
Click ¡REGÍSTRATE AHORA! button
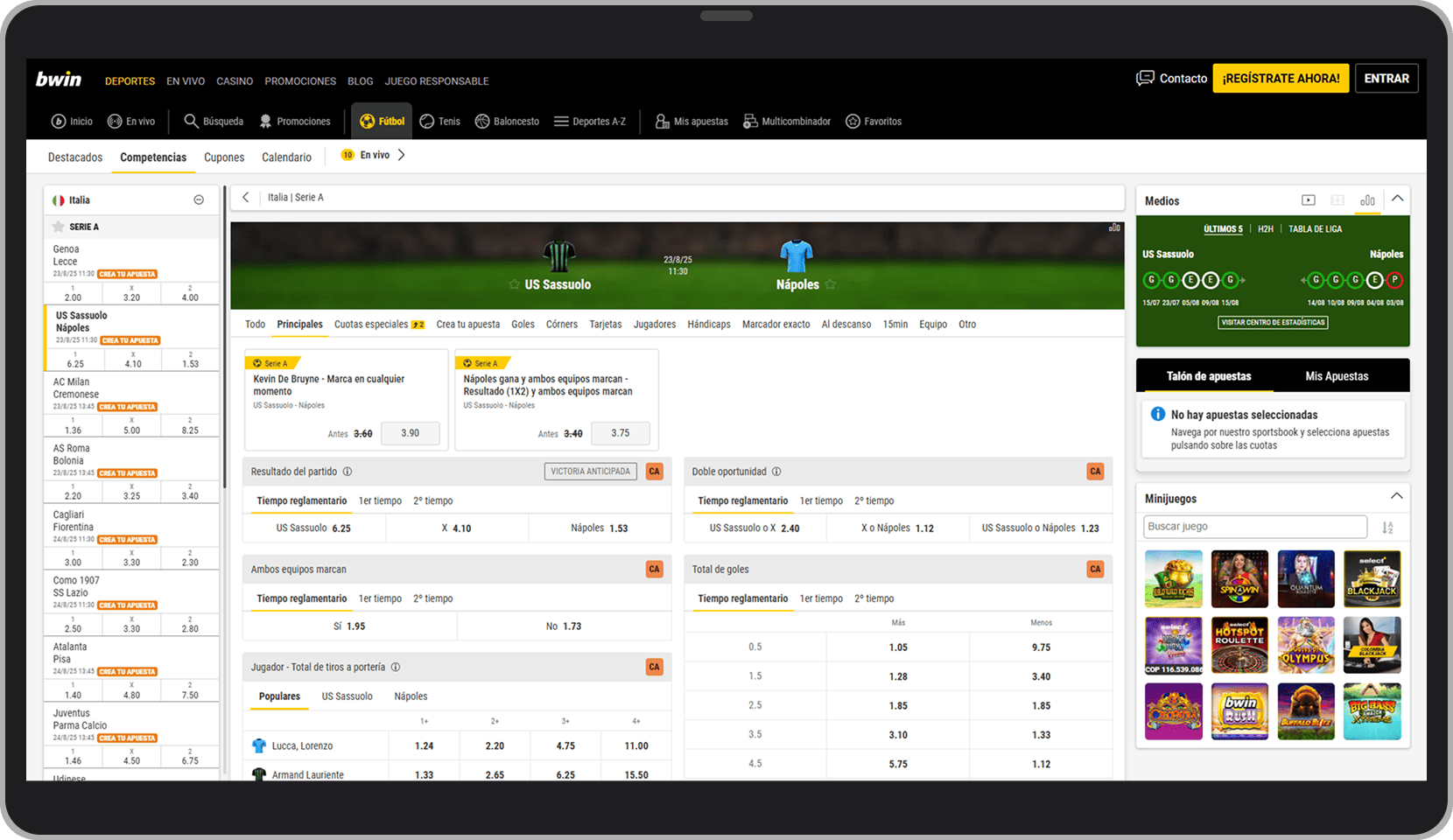(x=1281, y=79)
